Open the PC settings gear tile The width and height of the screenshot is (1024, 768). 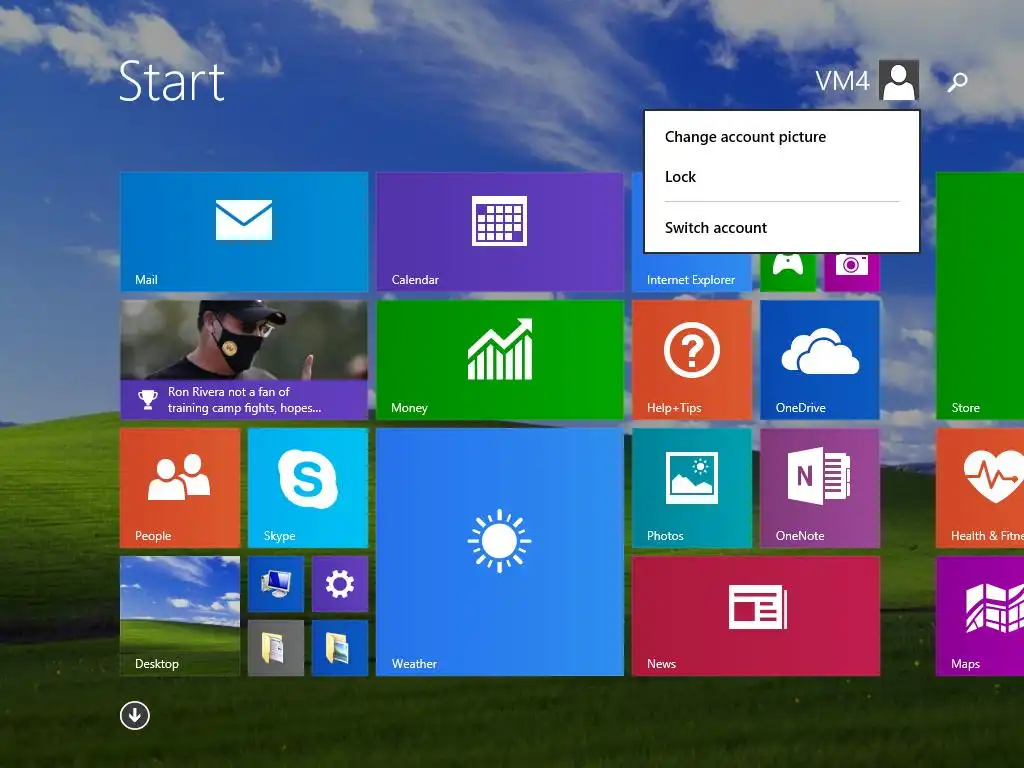coord(340,584)
